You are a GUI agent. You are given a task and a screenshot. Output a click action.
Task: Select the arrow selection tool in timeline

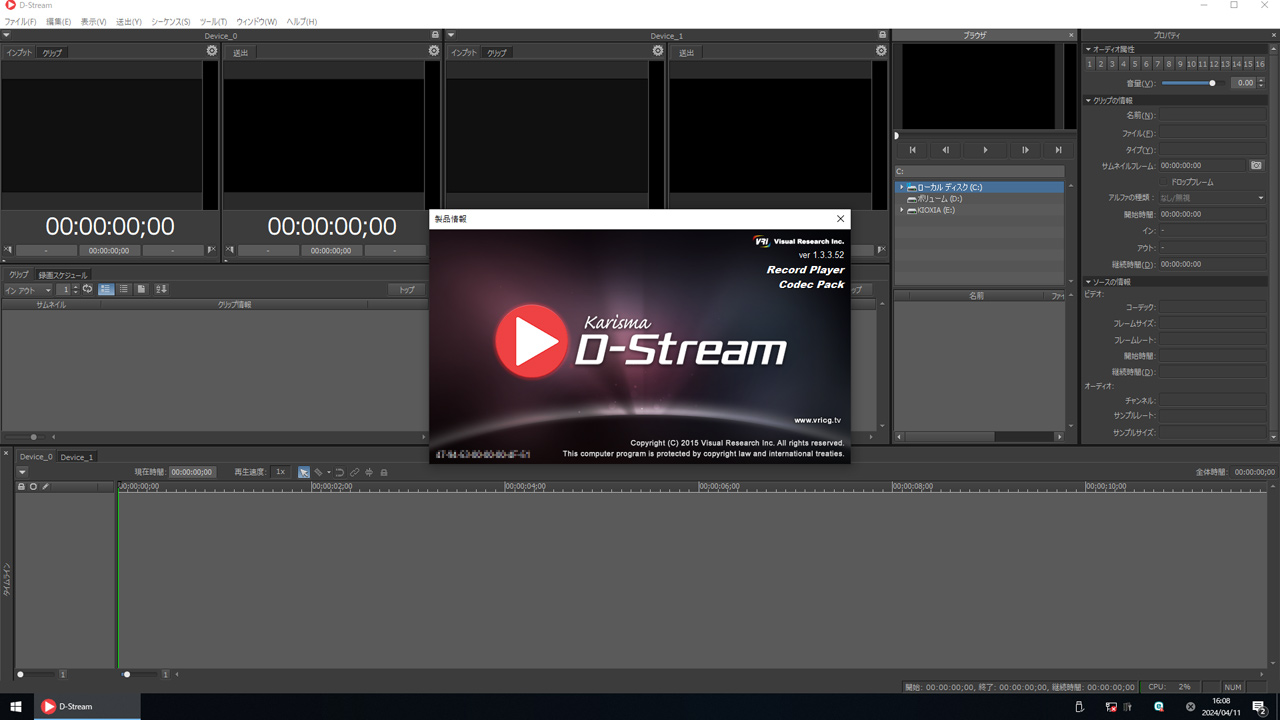coord(304,472)
